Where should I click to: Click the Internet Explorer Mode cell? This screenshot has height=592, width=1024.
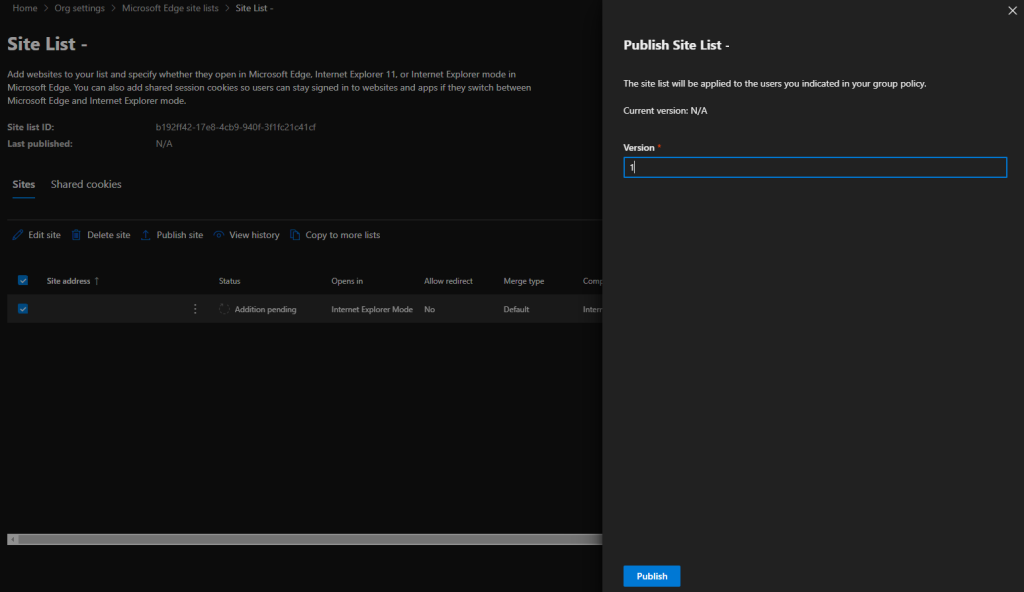pos(372,309)
